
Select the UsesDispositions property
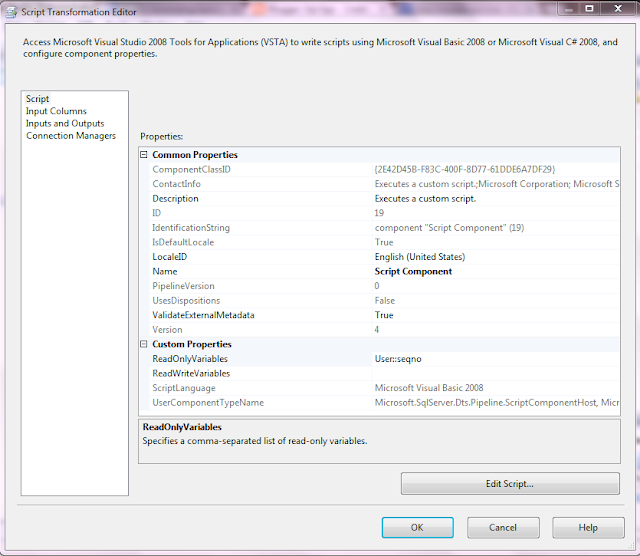point(186,301)
